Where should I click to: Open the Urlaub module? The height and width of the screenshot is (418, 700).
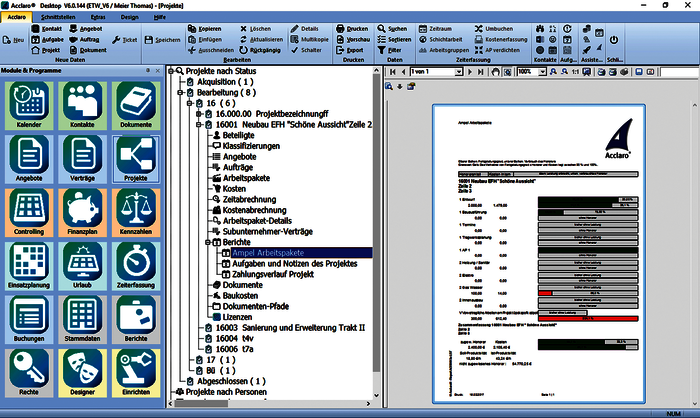pyautogui.click(x=83, y=266)
